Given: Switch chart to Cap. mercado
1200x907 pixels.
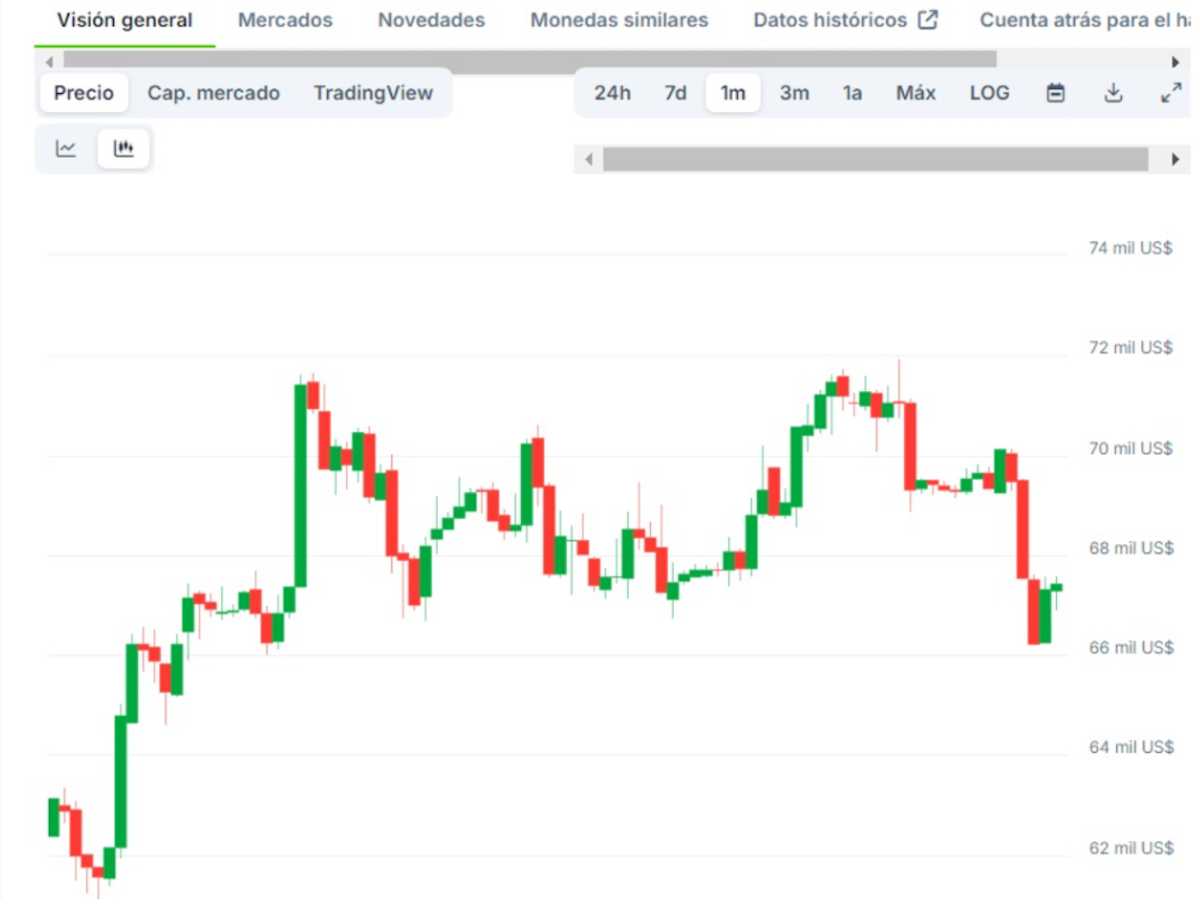Looking at the screenshot, I should tap(213, 93).
